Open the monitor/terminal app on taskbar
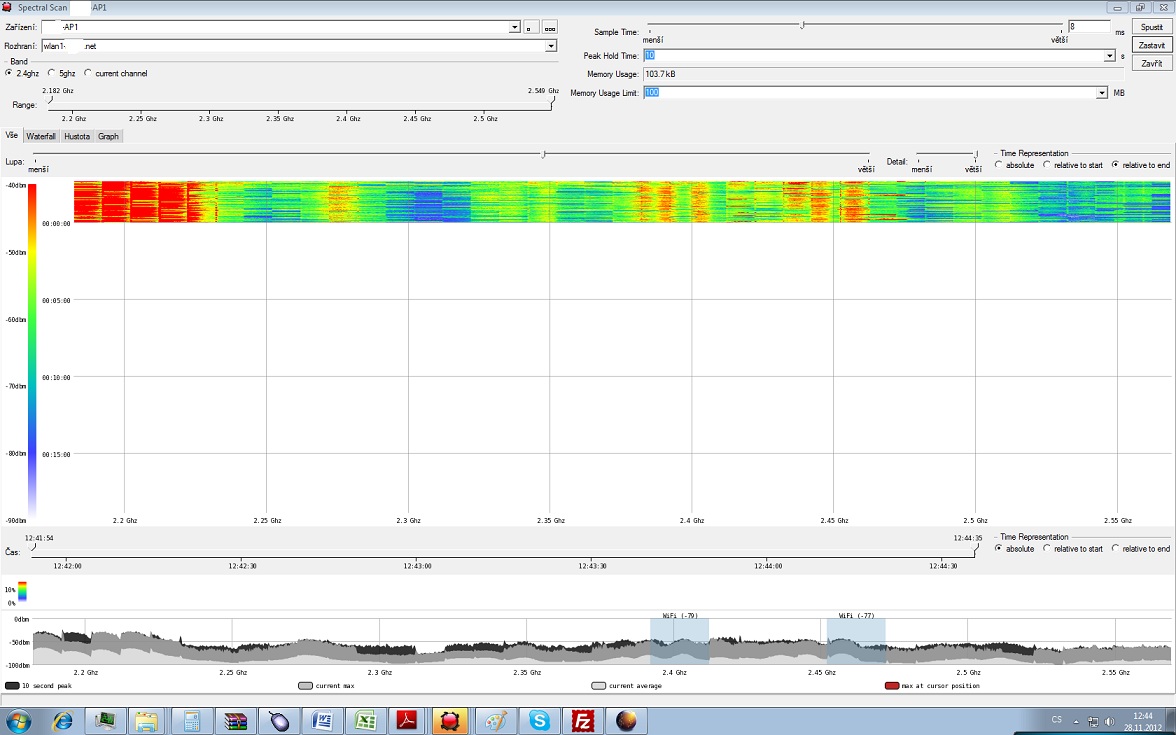This screenshot has height=735, width=1176. click(x=104, y=722)
